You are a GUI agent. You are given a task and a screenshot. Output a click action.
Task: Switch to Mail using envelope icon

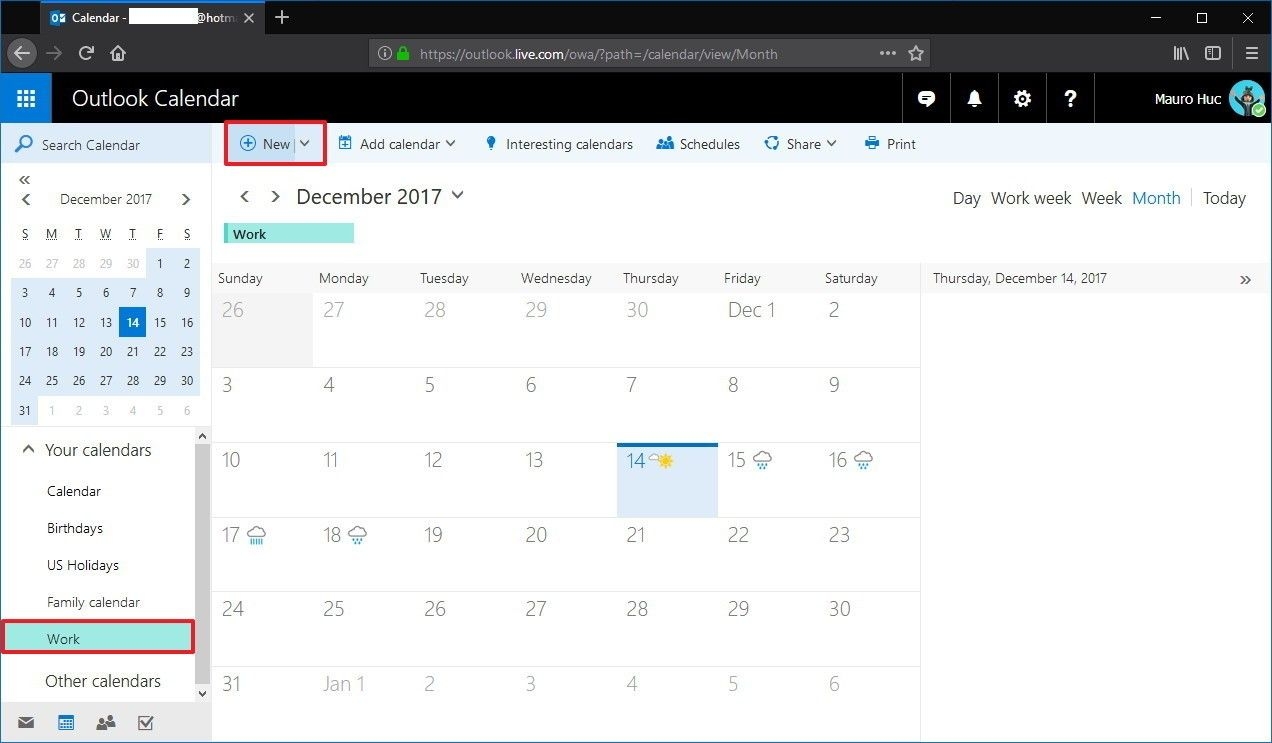pyautogui.click(x=26, y=722)
